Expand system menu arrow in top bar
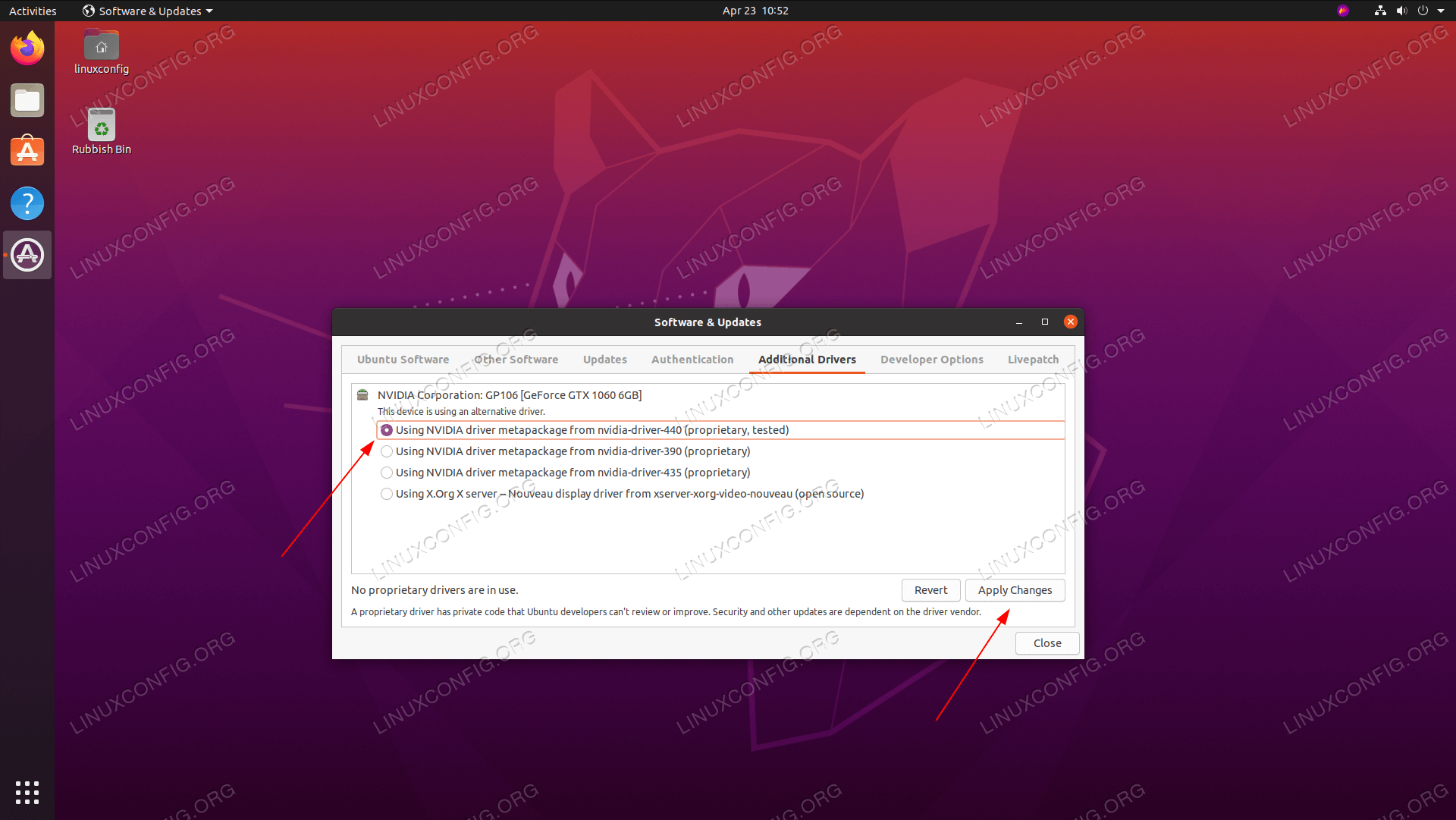 [1441, 11]
